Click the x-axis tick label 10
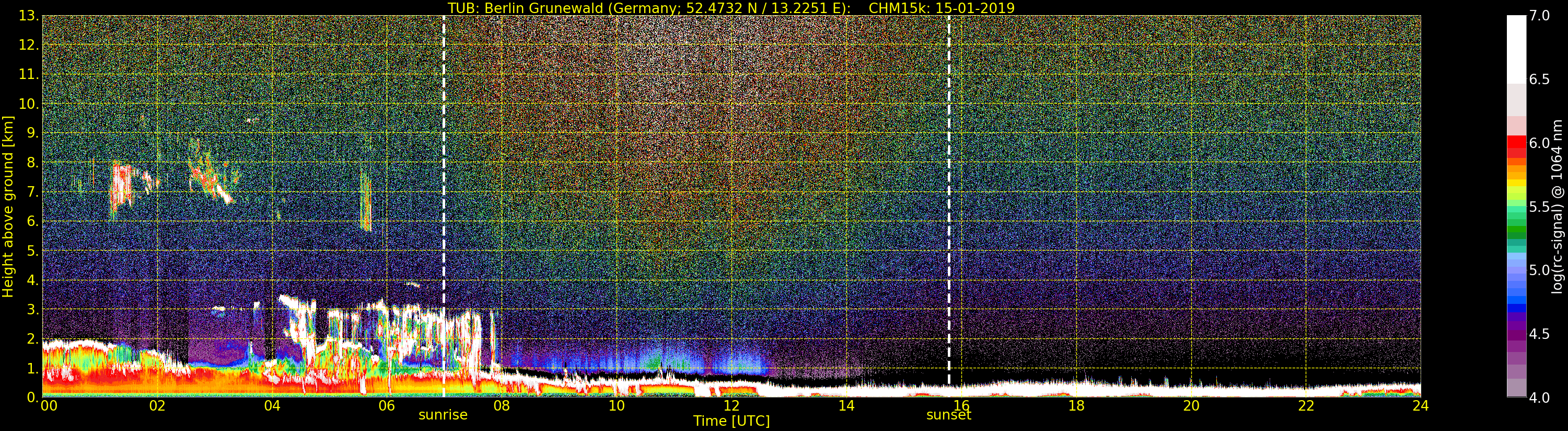1568x431 pixels. point(617,405)
